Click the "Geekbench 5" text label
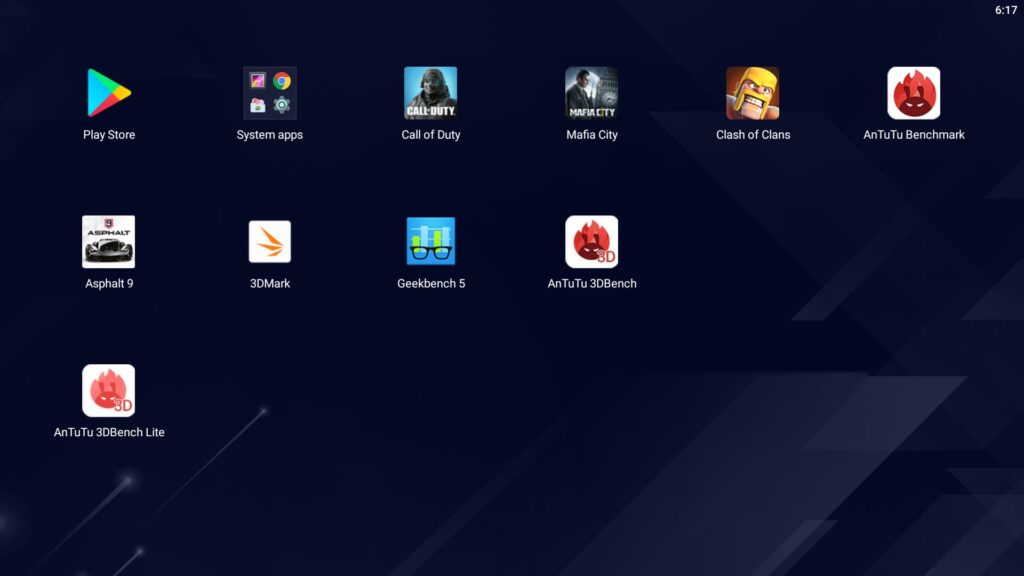The height and width of the screenshot is (576, 1024). pyautogui.click(x=431, y=284)
